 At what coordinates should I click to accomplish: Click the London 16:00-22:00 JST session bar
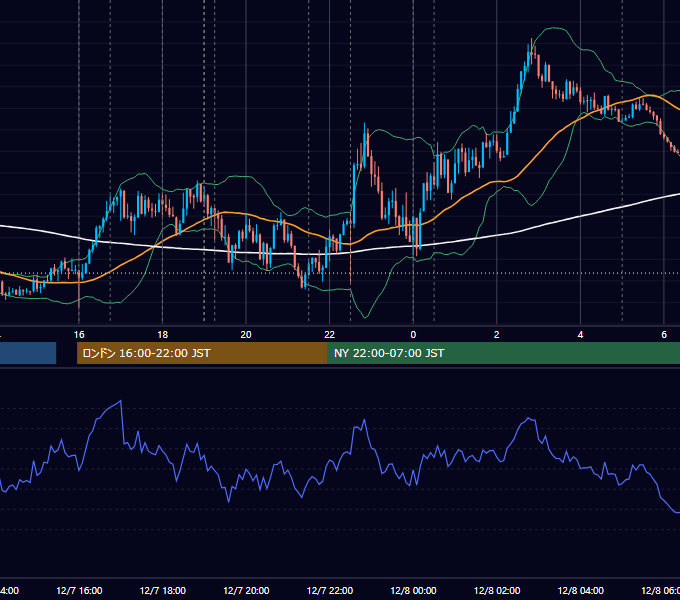202,353
